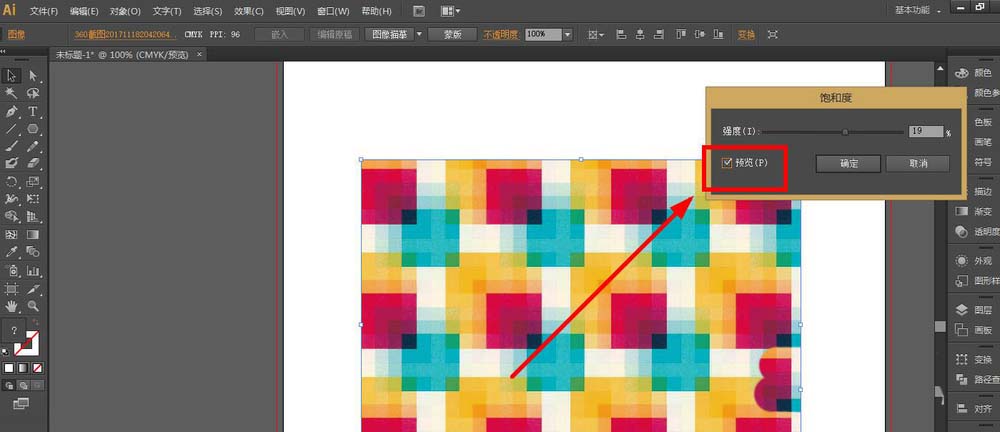This screenshot has height=432, width=1000.
Task: Select the Artboard tool
Action: click(11, 288)
